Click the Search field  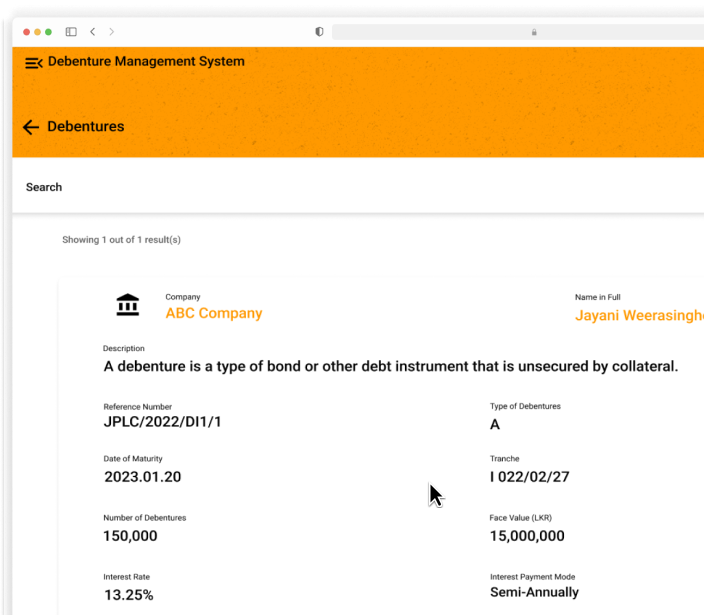[358, 187]
